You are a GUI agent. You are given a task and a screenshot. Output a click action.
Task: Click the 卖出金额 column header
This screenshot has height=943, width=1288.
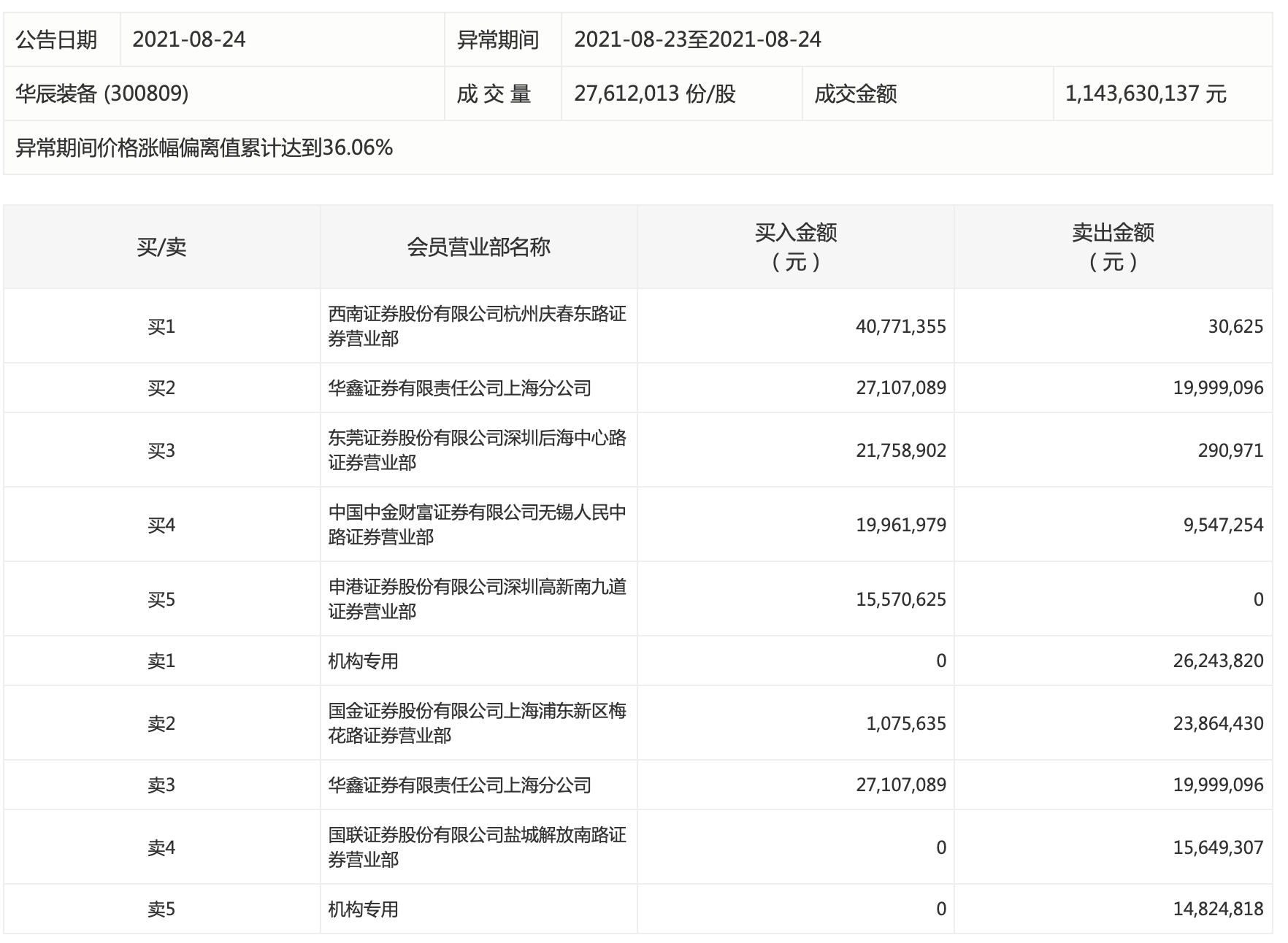click(1113, 247)
